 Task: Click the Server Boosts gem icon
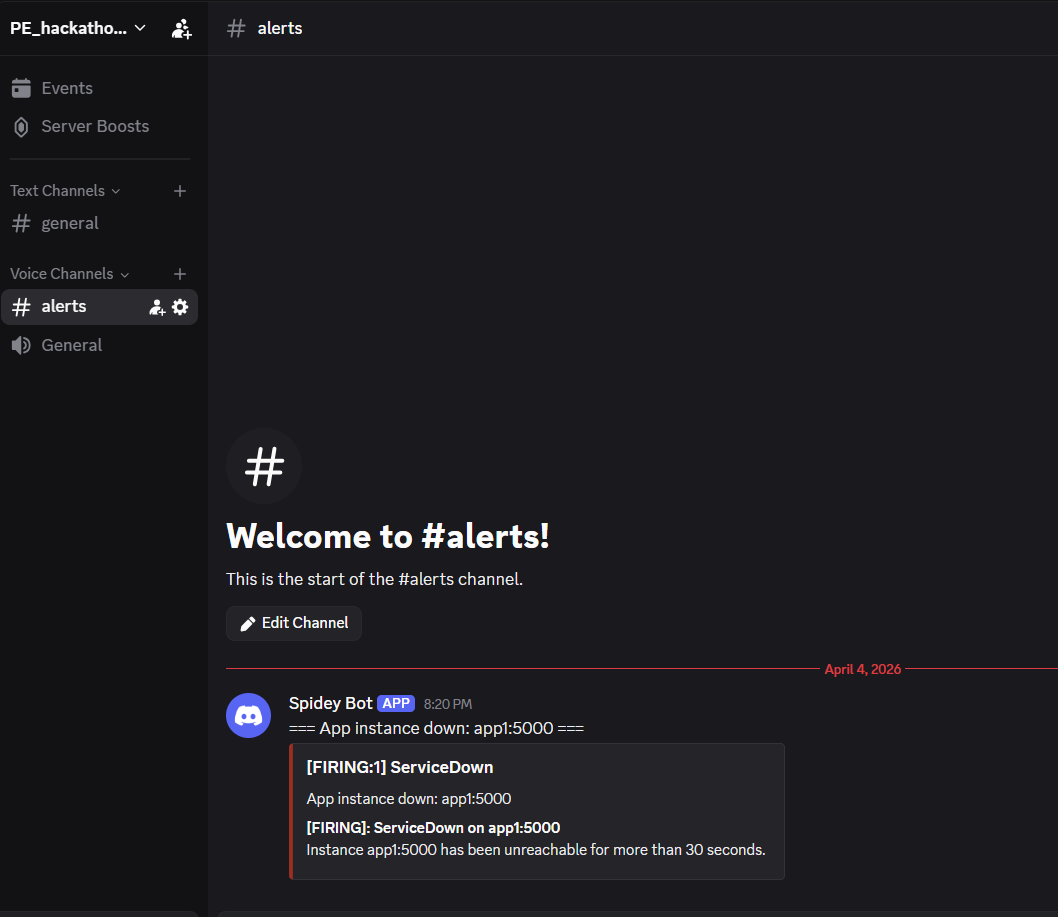pyautogui.click(x=21, y=127)
